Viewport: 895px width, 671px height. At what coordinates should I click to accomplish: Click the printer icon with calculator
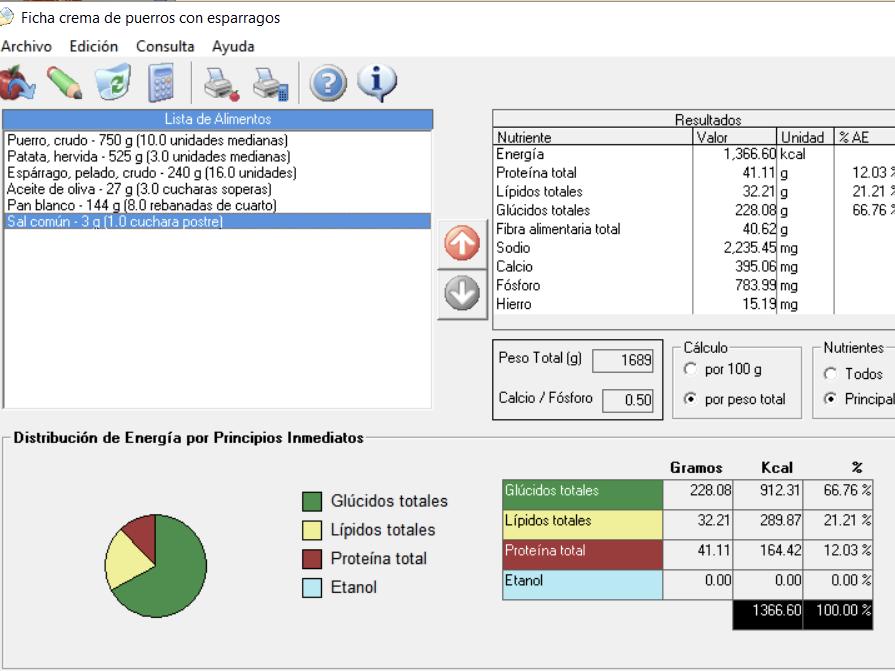pos(270,84)
